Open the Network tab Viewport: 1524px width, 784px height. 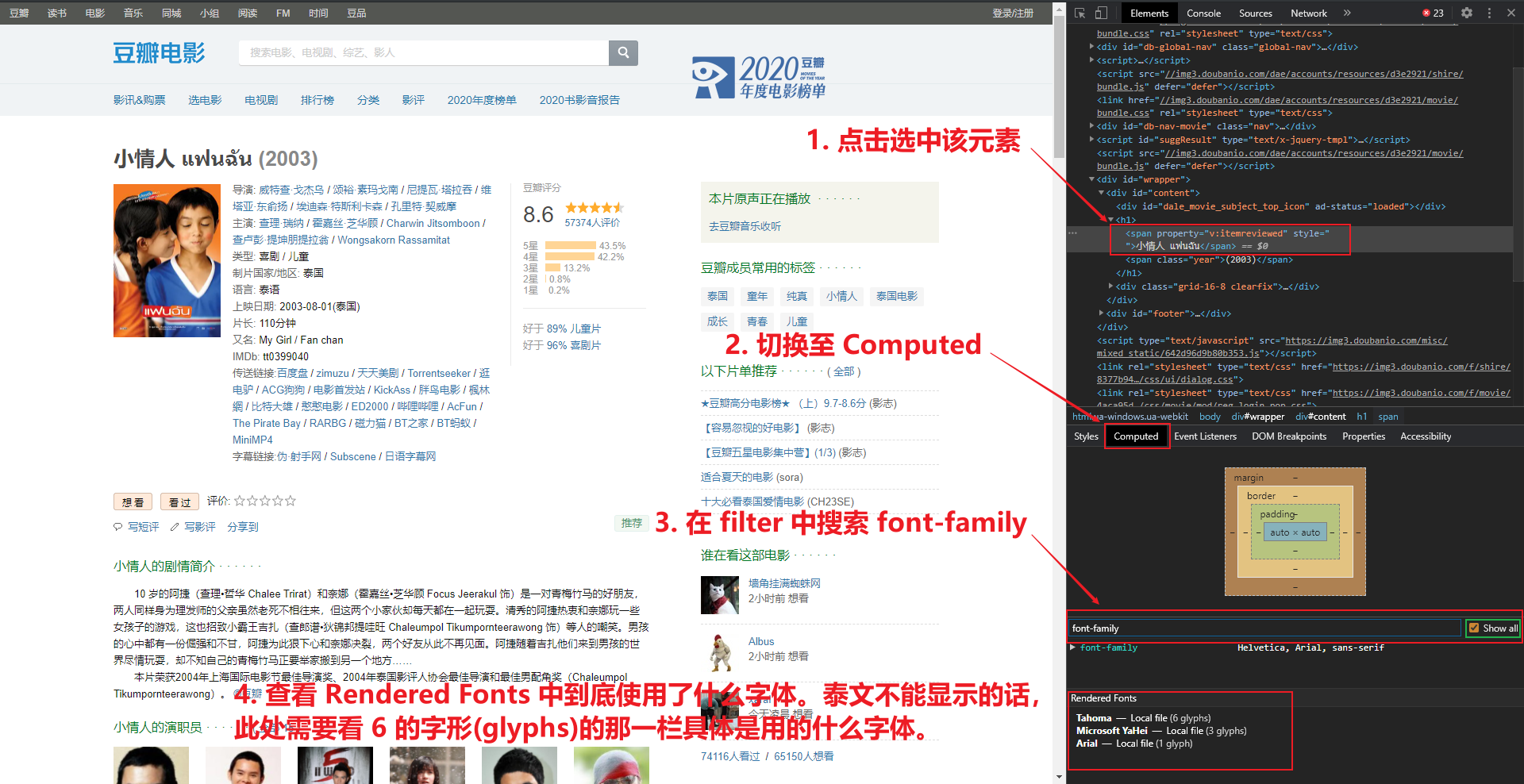[1309, 13]
